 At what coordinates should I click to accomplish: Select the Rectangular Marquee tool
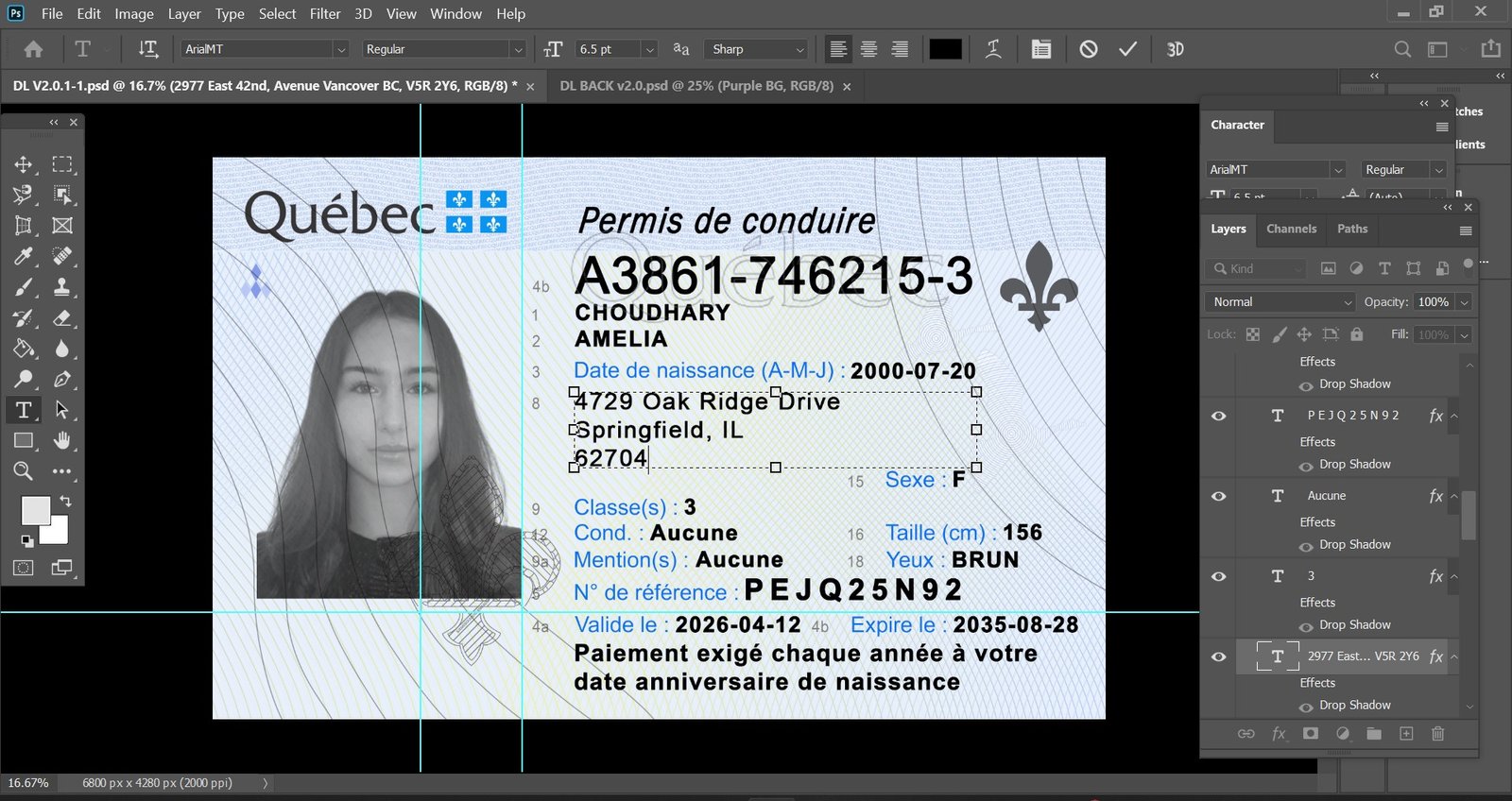point(62,164)
